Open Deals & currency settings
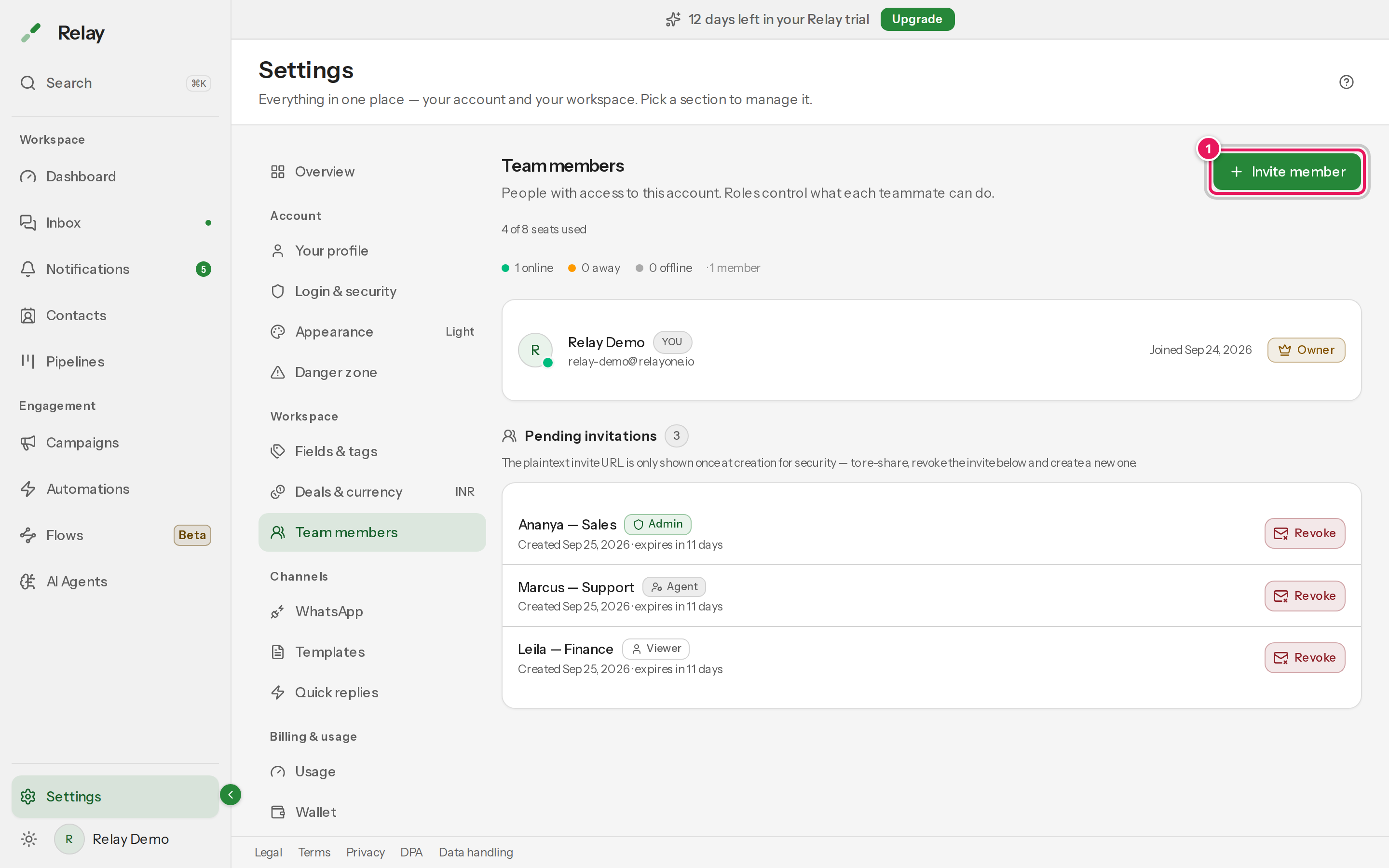Viewport: 1389px width, 868px height. pyautogui.click(x=372, y=492)
